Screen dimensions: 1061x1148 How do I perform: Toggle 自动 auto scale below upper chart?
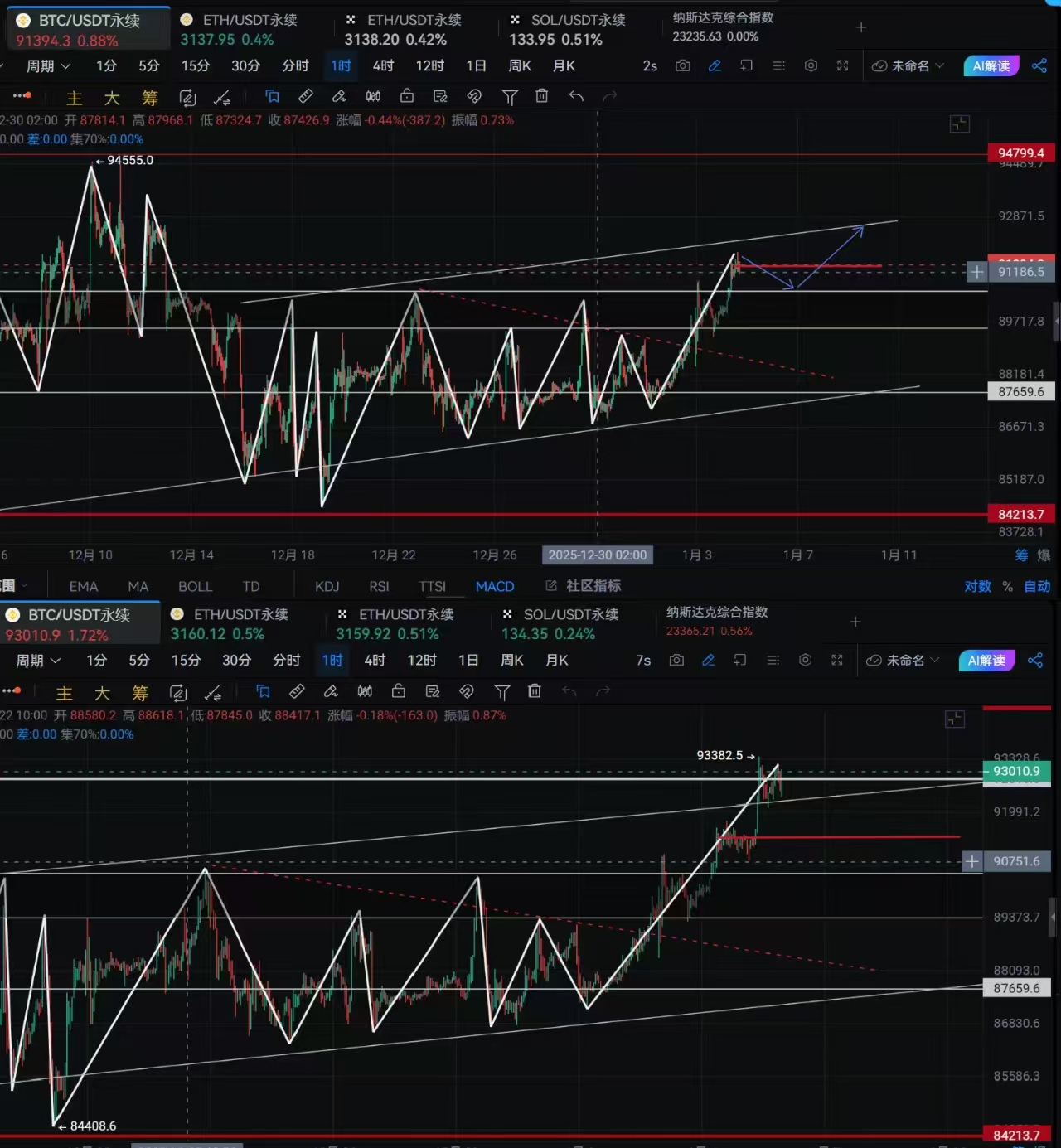[1037, 586]
